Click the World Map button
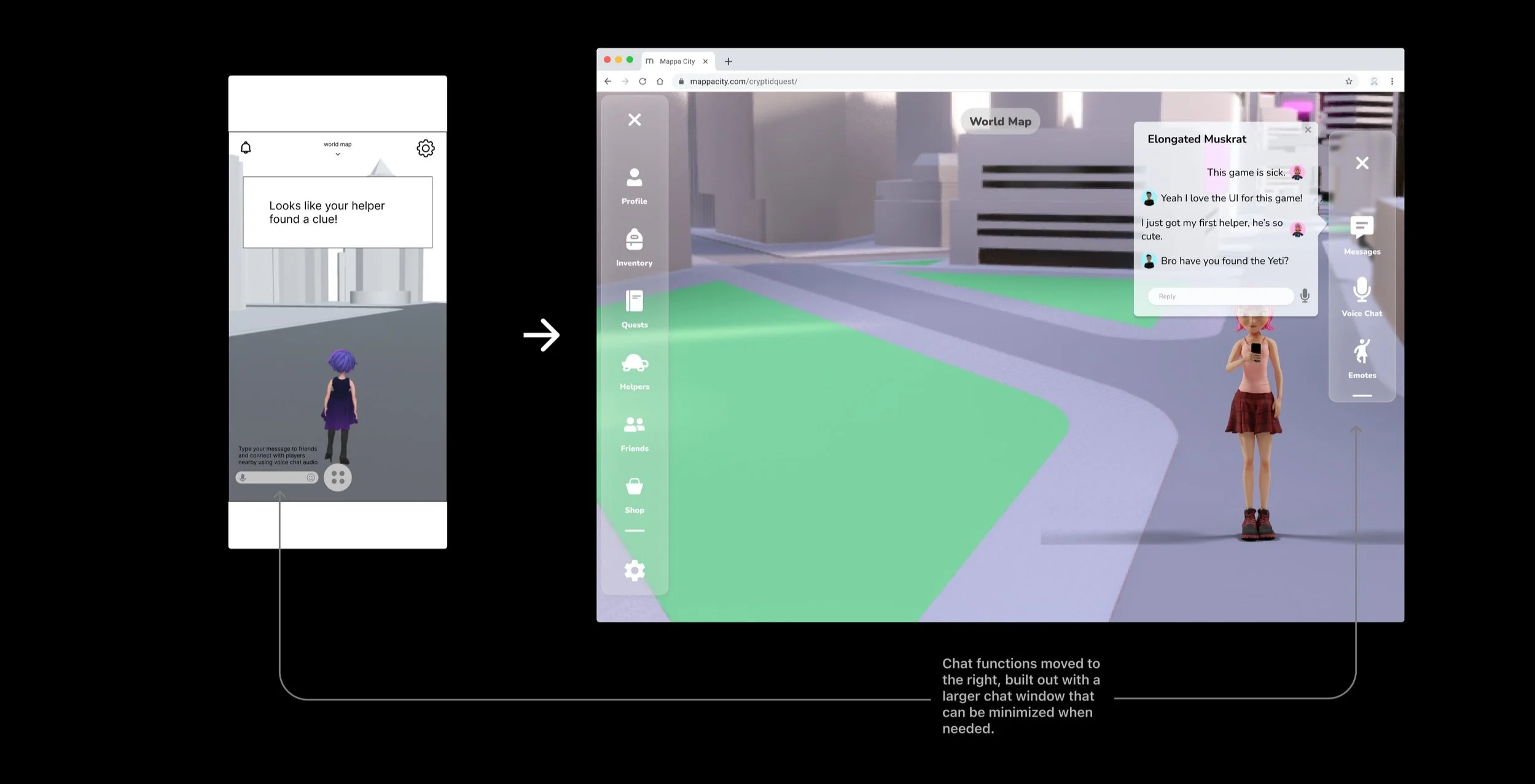Screen dimensions: 1535x784 (x=999, y=122)
